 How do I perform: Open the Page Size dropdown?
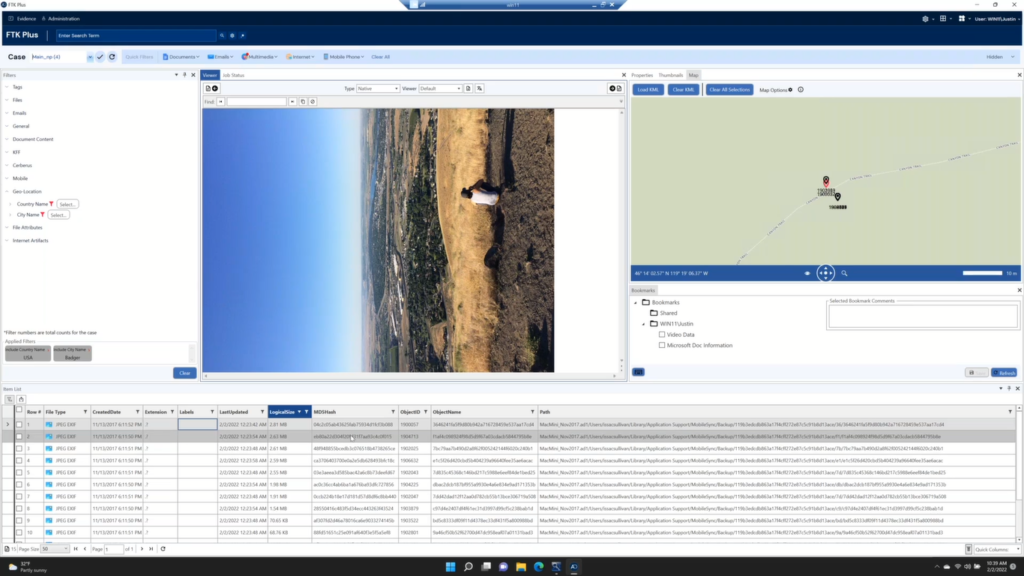point(54,549)
